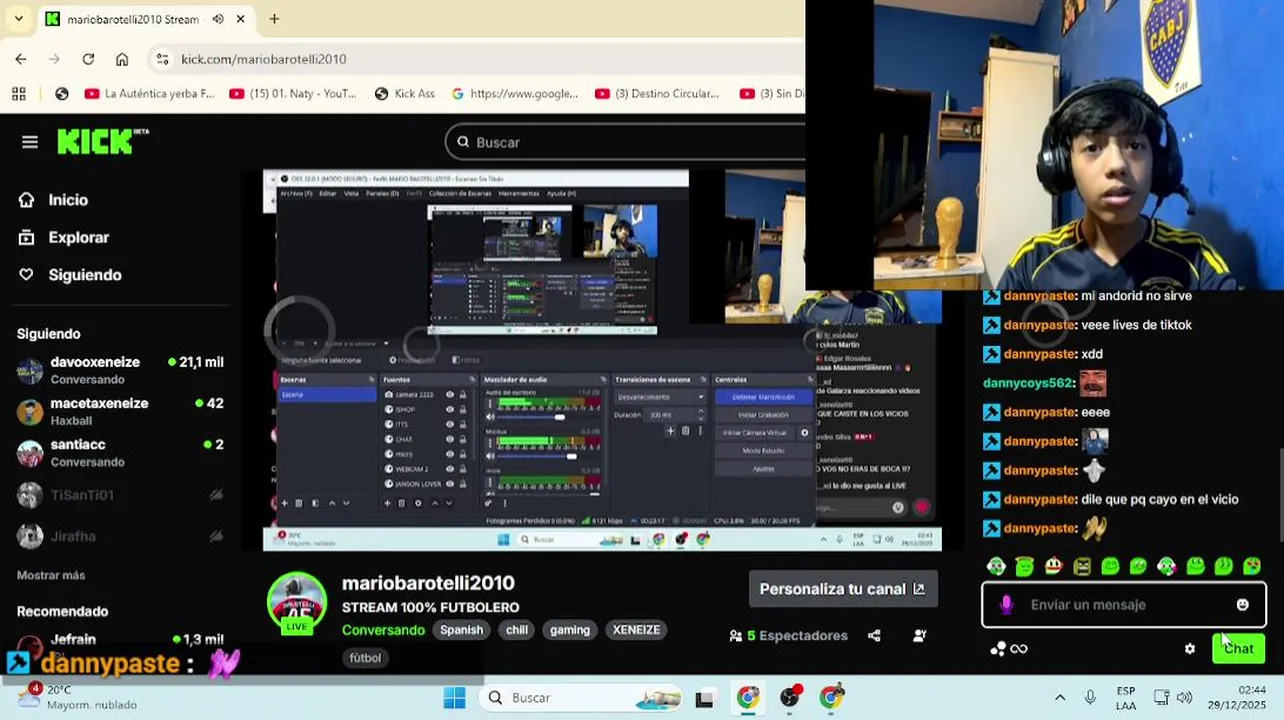This screenshot has height=720, width=1284.
Task: Click the XENEIZE stream tag
Action: (x=636, y=630)
